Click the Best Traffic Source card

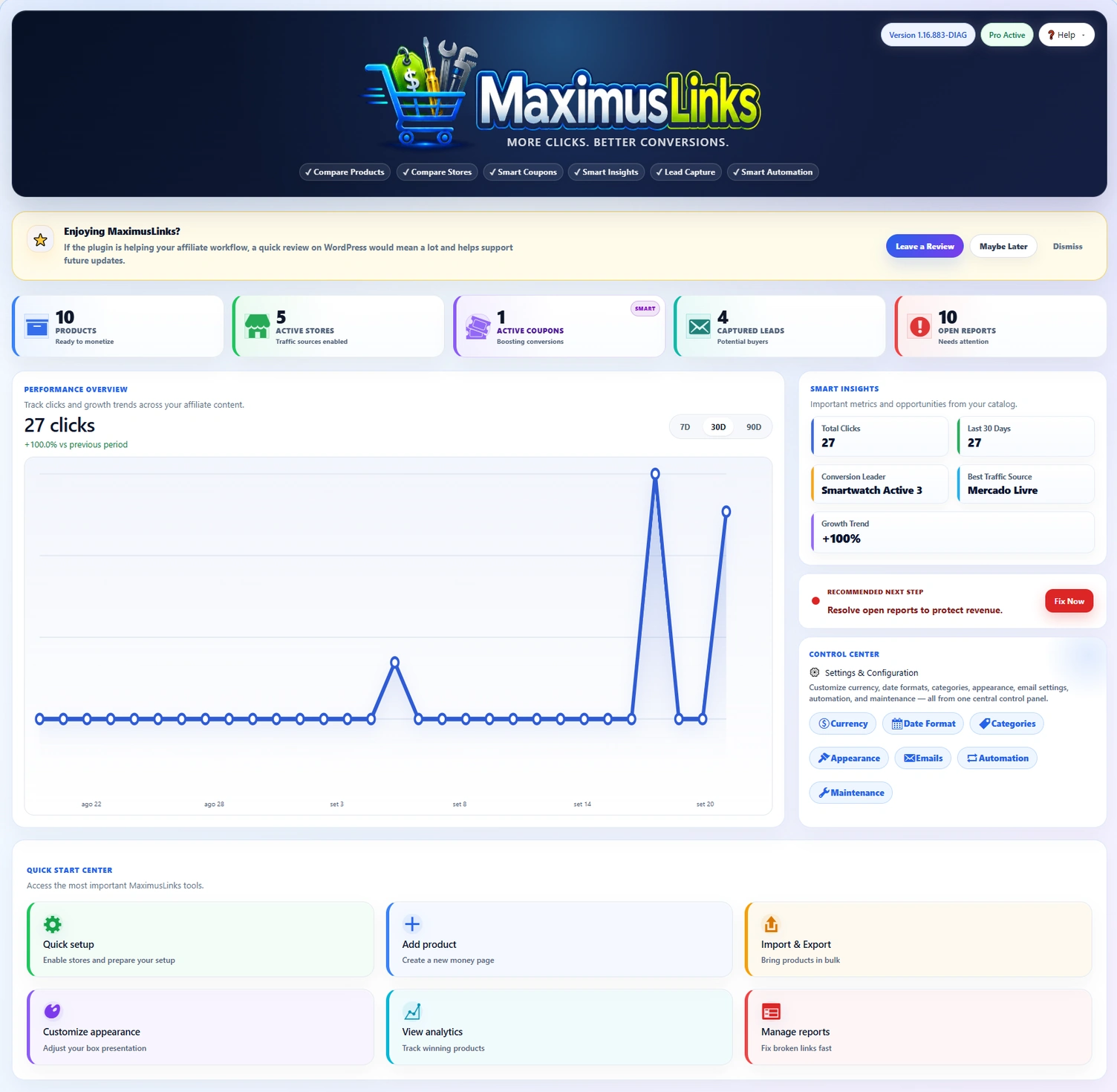pos(1026,484)
